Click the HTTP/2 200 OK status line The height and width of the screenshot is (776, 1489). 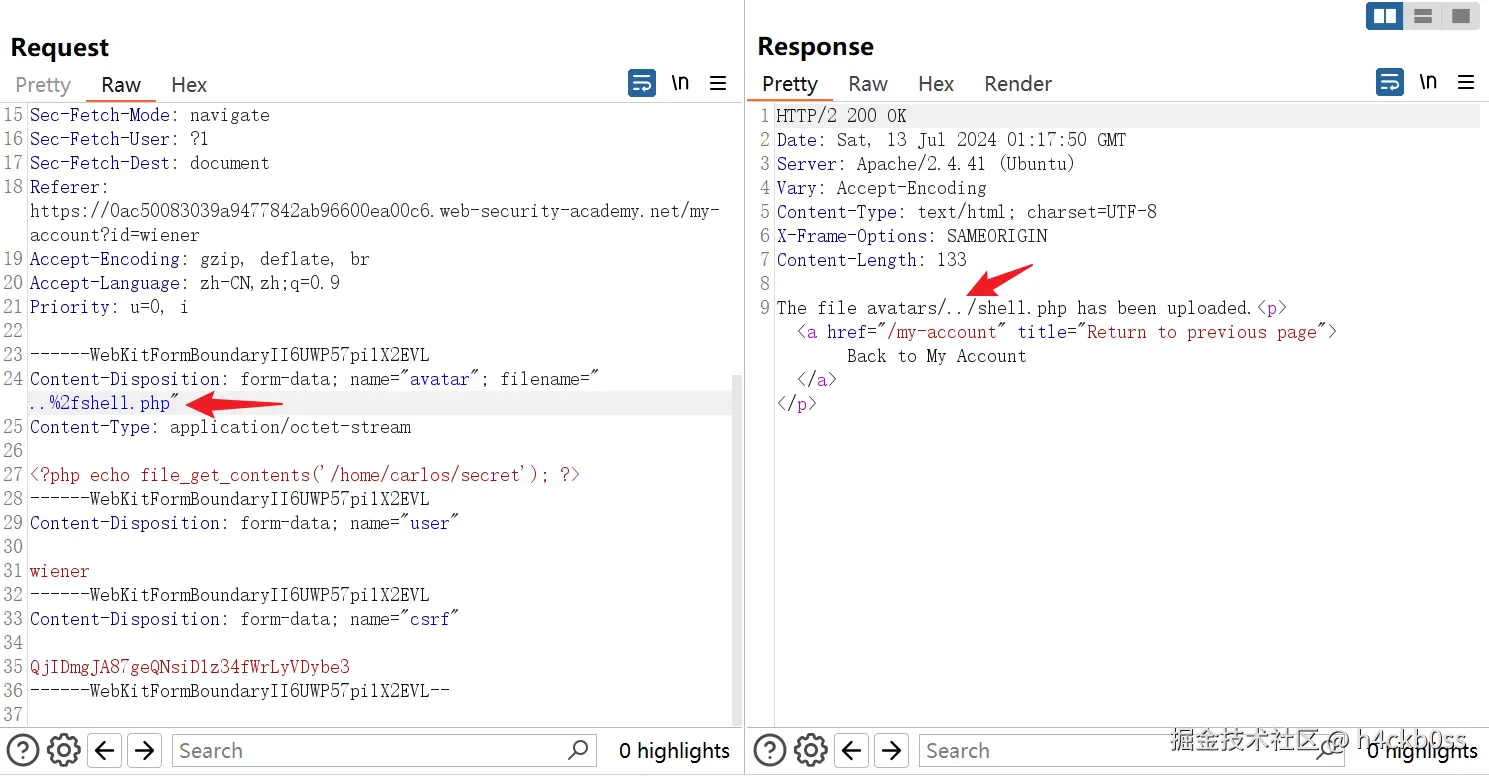pyautogui.click(x=842, y=116)
